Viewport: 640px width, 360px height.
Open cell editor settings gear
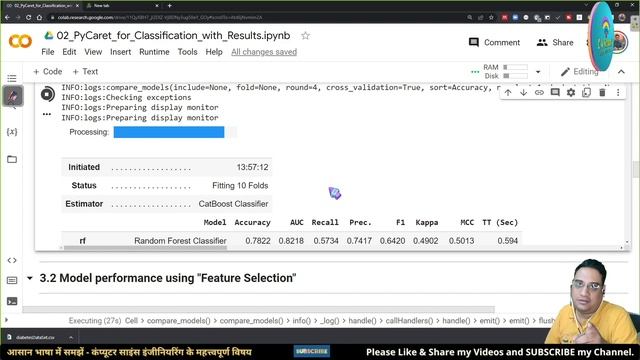tap(571, 93)
